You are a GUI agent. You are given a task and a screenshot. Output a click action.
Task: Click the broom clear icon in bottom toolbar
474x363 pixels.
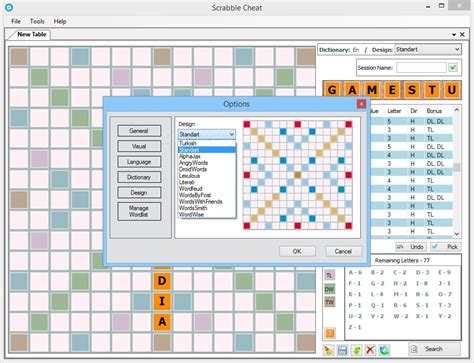pyautogui.click(x=328, y=350)
